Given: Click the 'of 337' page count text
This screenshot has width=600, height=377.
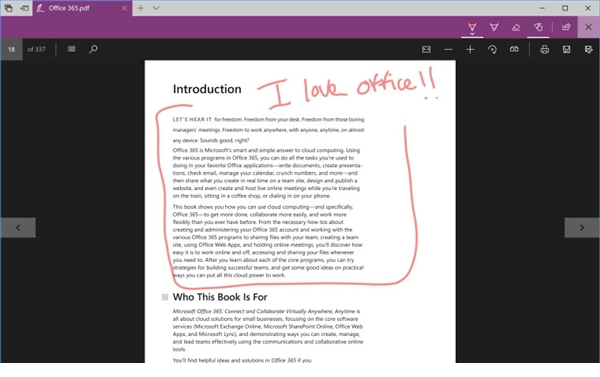Looking at the screenshot, I should point(36,49).
